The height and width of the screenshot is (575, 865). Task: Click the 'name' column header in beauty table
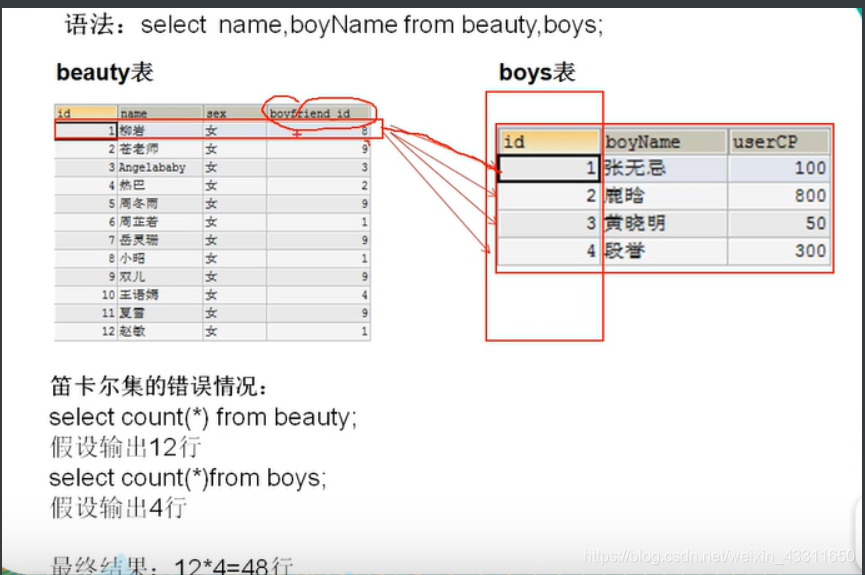click(x=160, y=113)
